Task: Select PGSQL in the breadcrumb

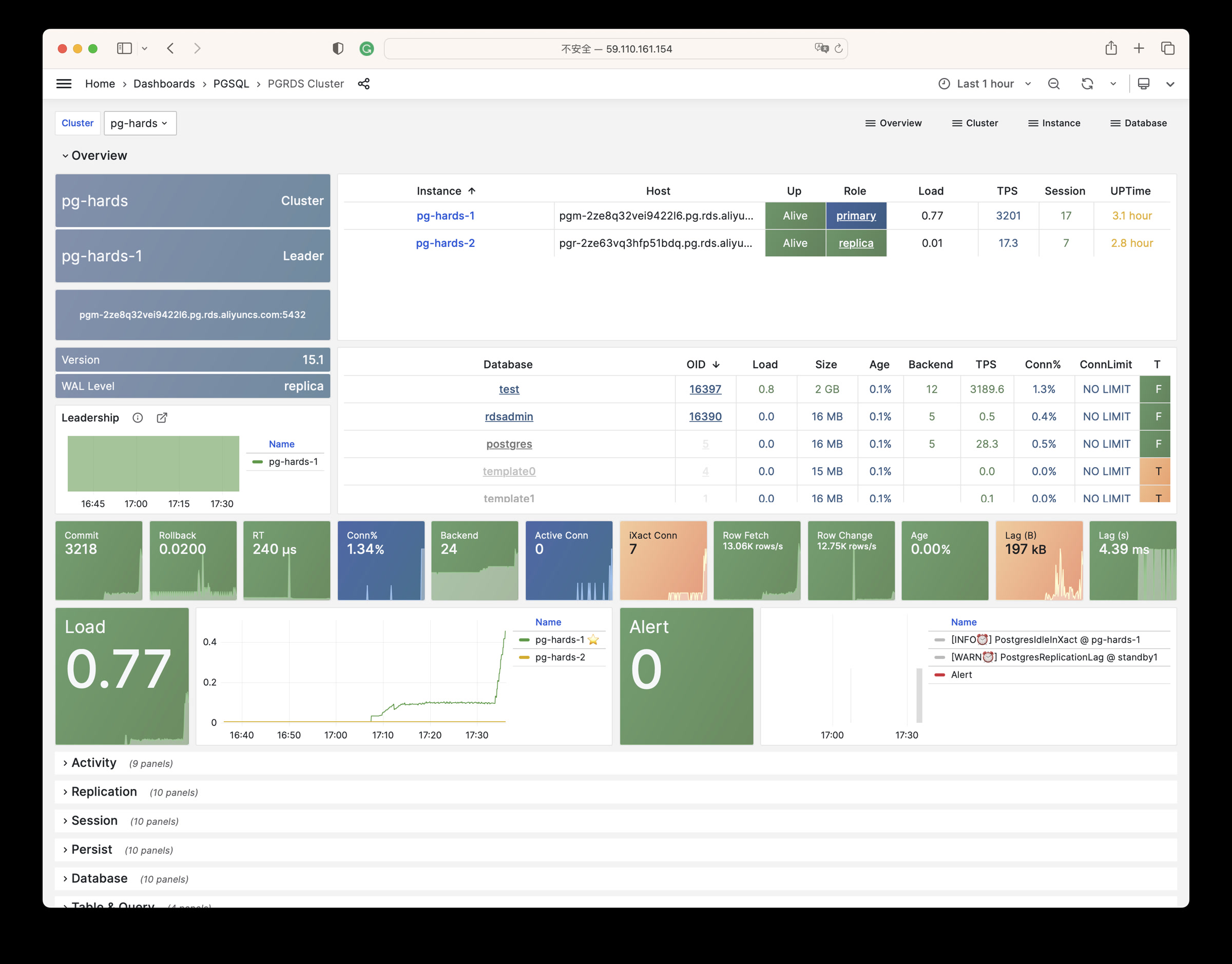Action: 231,84
